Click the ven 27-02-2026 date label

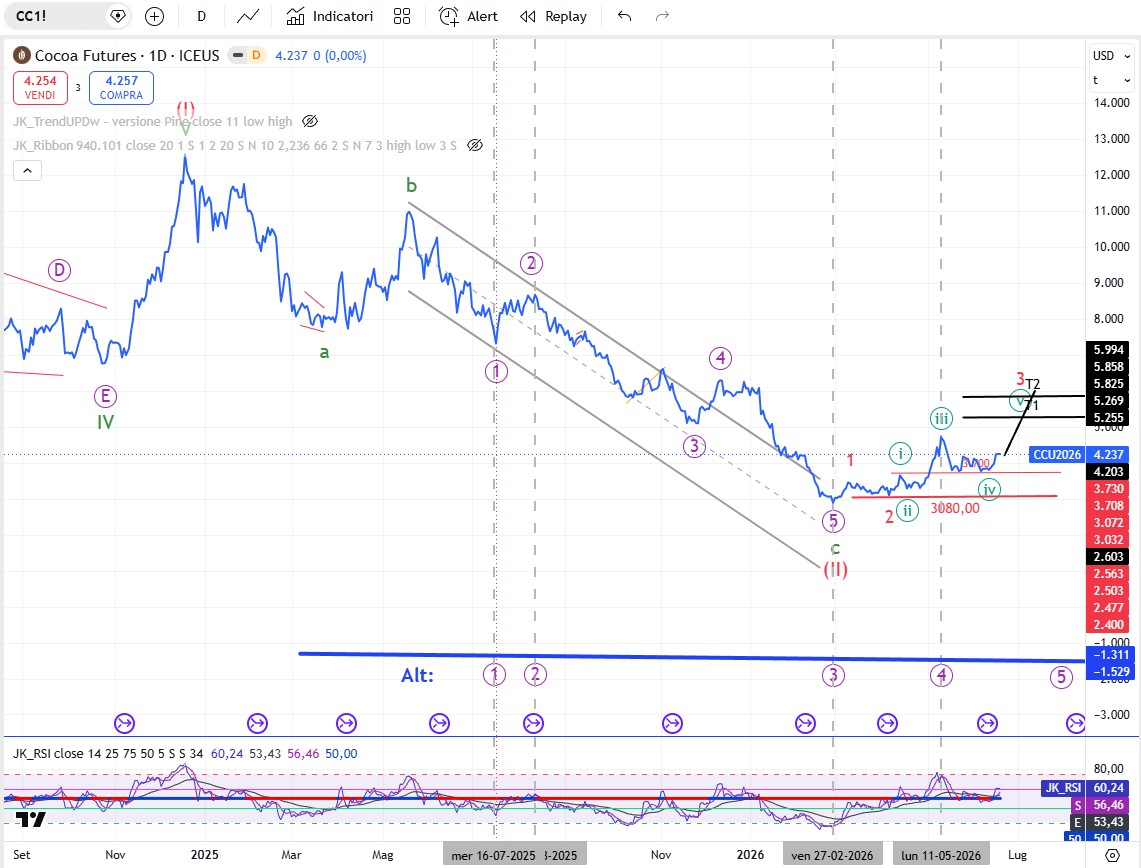pyautogui.click(x=832, y=855)
